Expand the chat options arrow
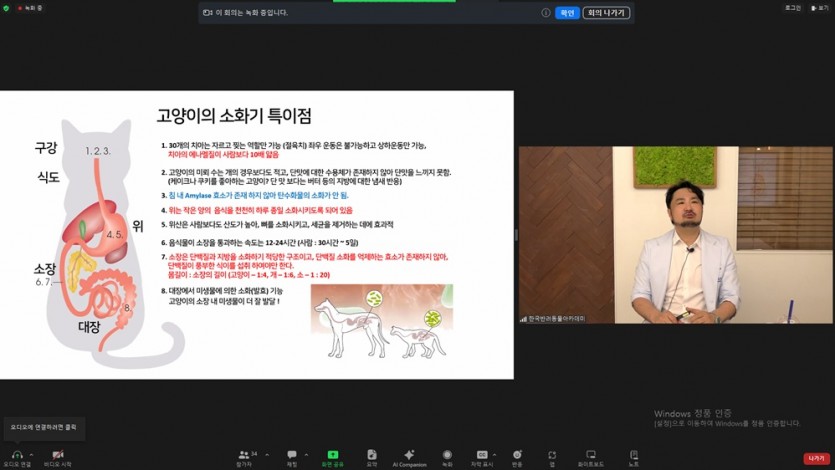 click(x=306, y=455)
